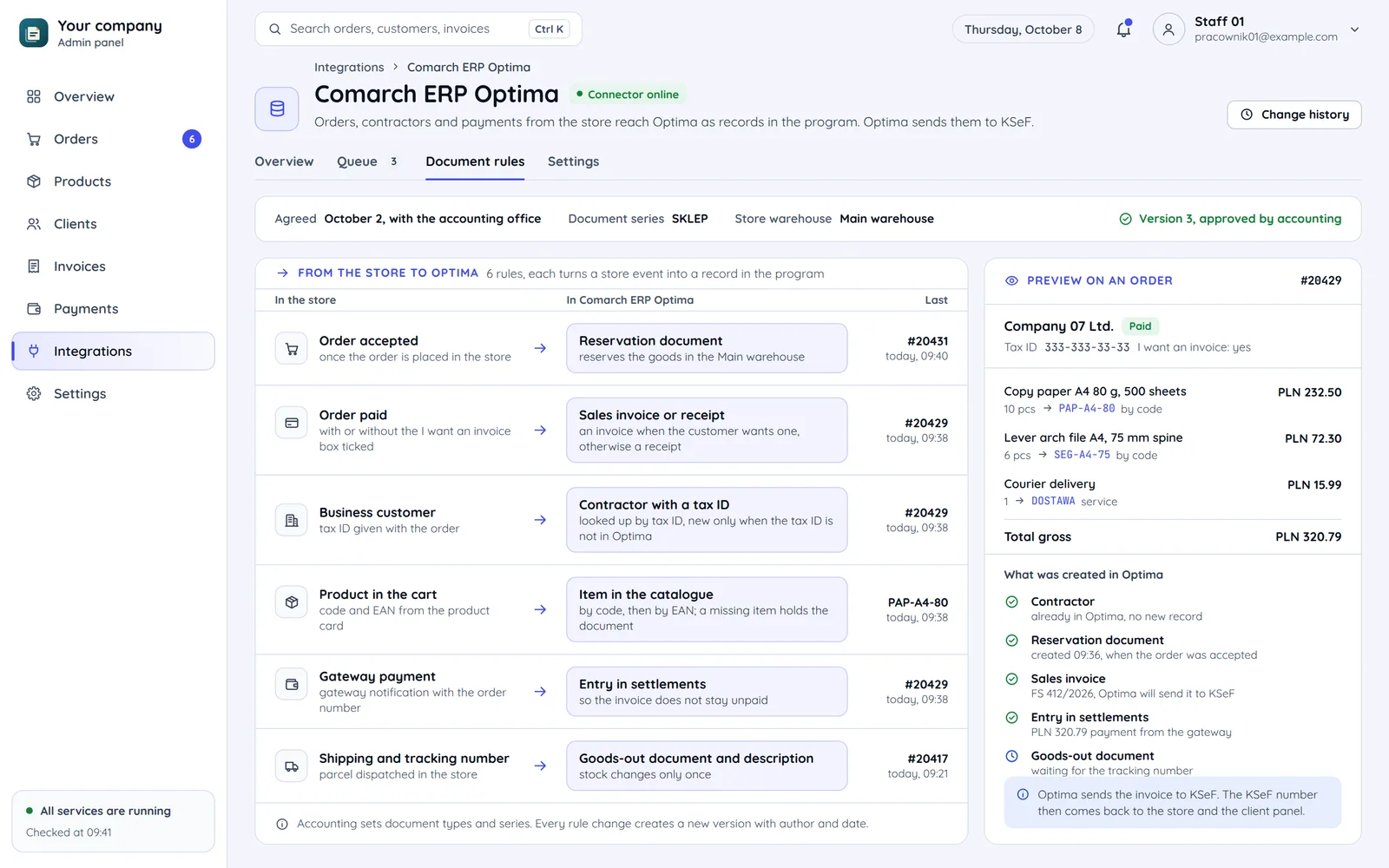Click the notification bell icon
Screen dimensions: 1389x868
pyautogui.click(x=1123, y=30)
